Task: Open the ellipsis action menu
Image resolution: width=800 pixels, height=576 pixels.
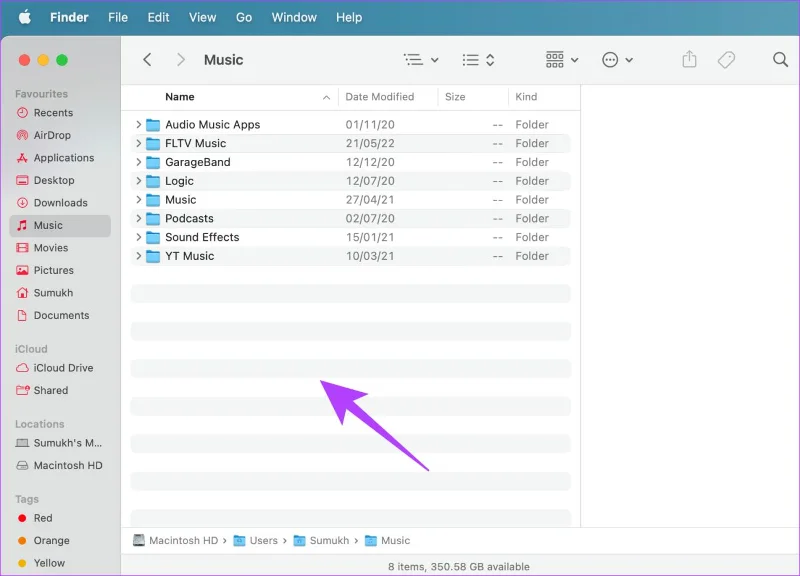Action: pos(617,60)
